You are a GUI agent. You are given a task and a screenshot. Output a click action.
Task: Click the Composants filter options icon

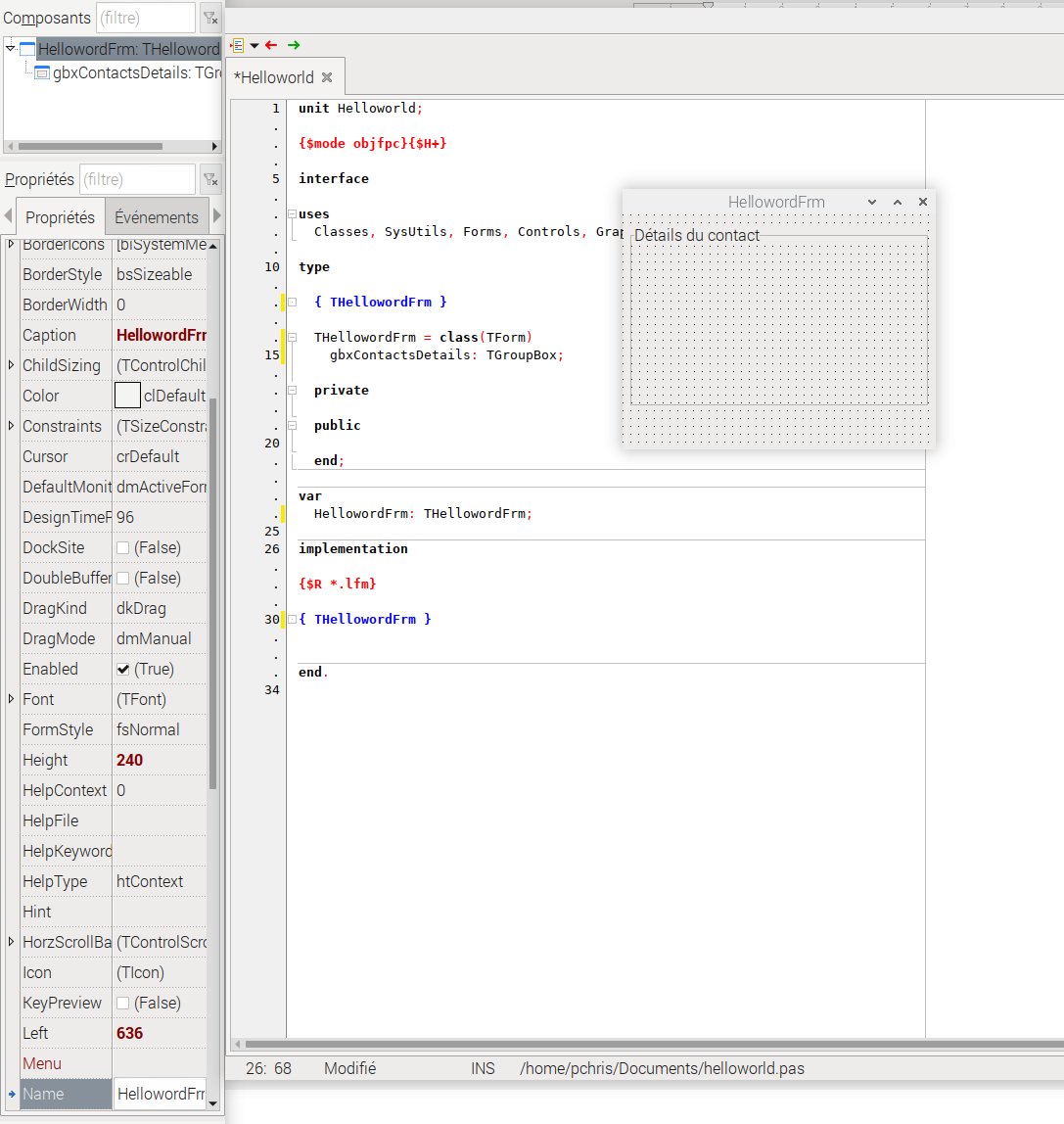tap(209, 18)
